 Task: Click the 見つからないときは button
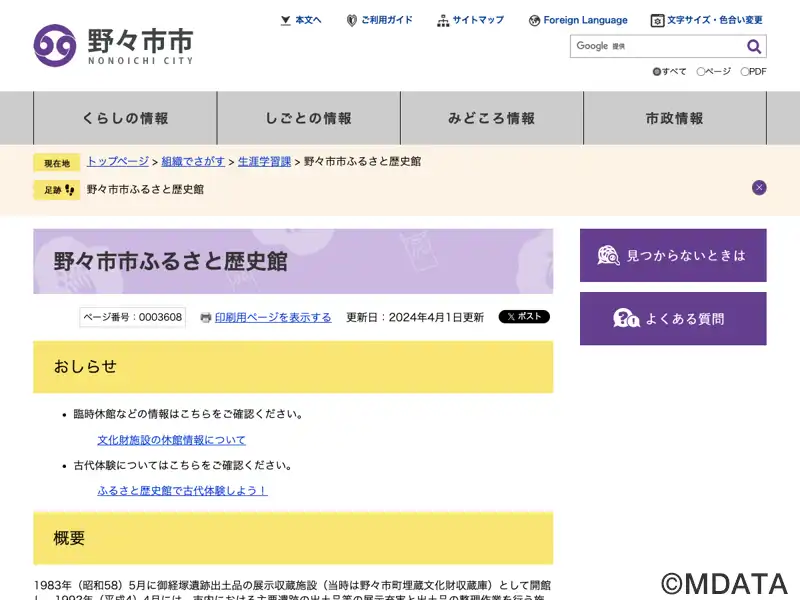click(x=673, y=255)
